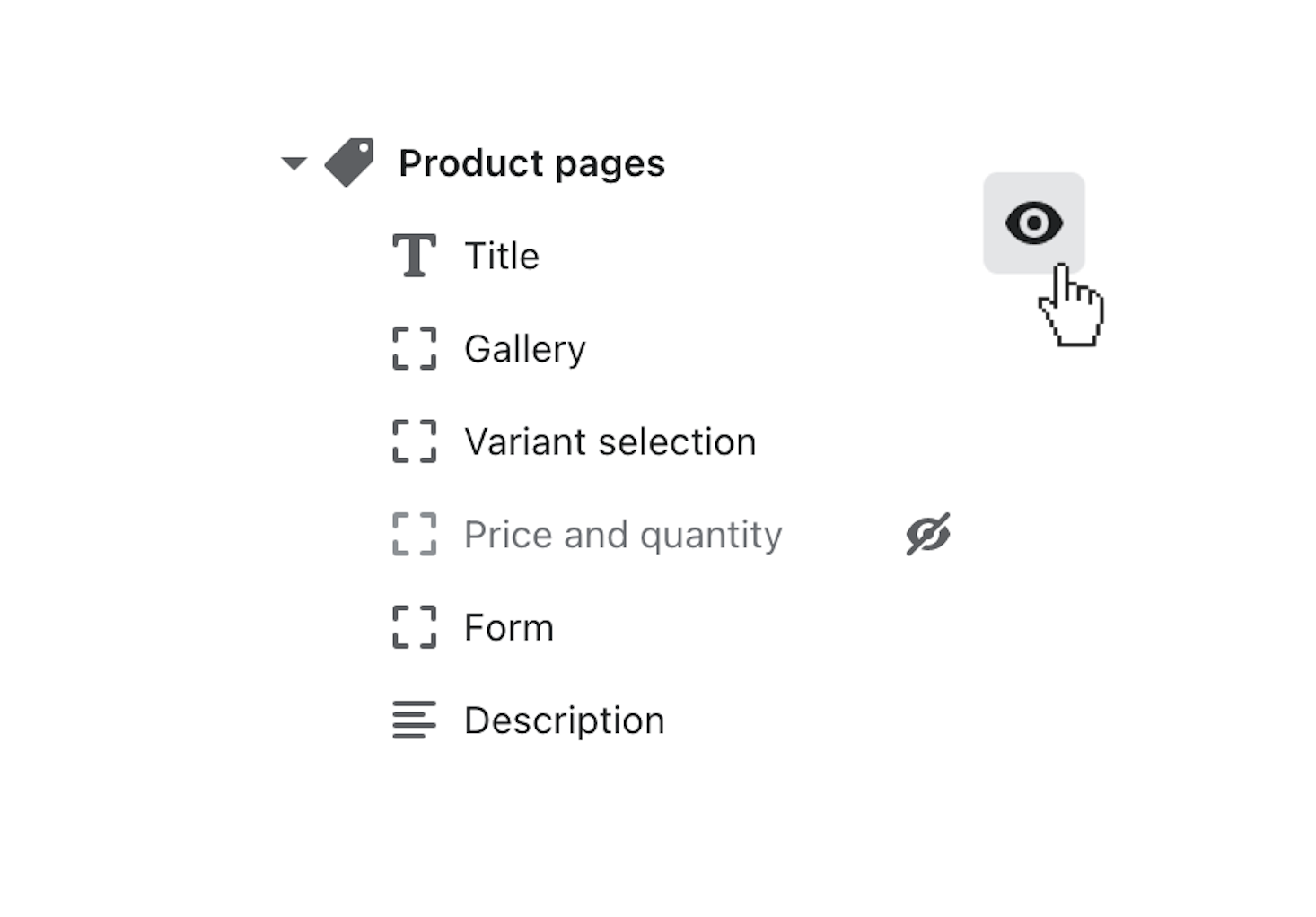The height and width of the screenshot is (917, 1316).
Task: Click the open eye icon button
Action: [1033, 223]
